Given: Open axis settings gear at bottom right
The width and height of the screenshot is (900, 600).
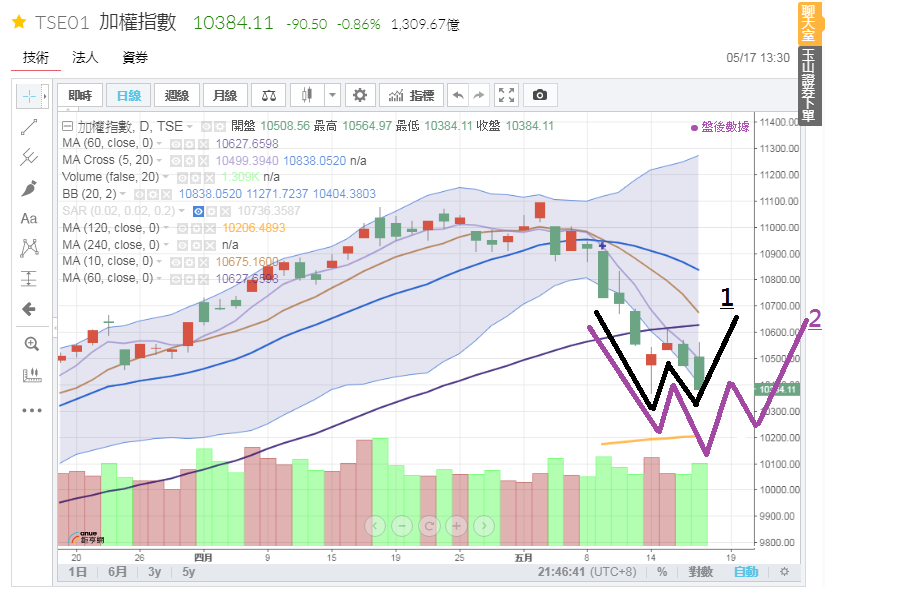Looking at the screenshot, I should pos(784,572).
